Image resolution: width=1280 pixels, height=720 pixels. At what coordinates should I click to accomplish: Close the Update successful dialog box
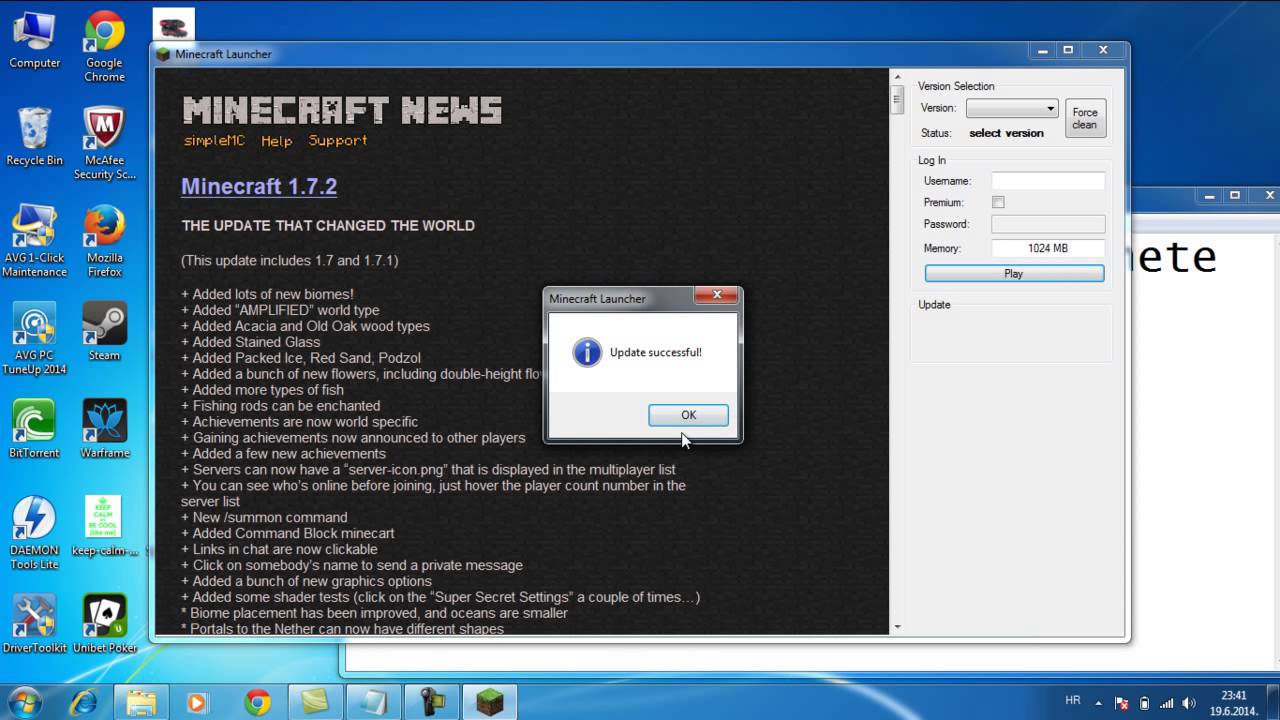tap(716, 296)
